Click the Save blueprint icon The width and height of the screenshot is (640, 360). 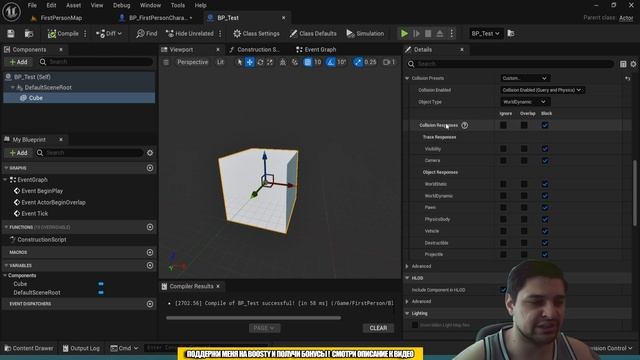11,33
